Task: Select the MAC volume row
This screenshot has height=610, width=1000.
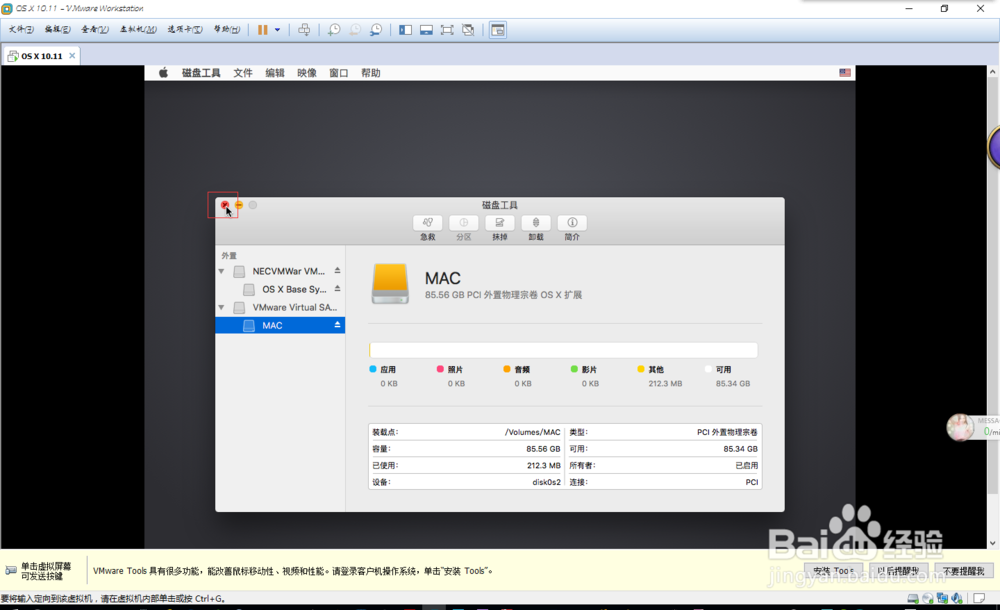Action: [x=280, y=325]
